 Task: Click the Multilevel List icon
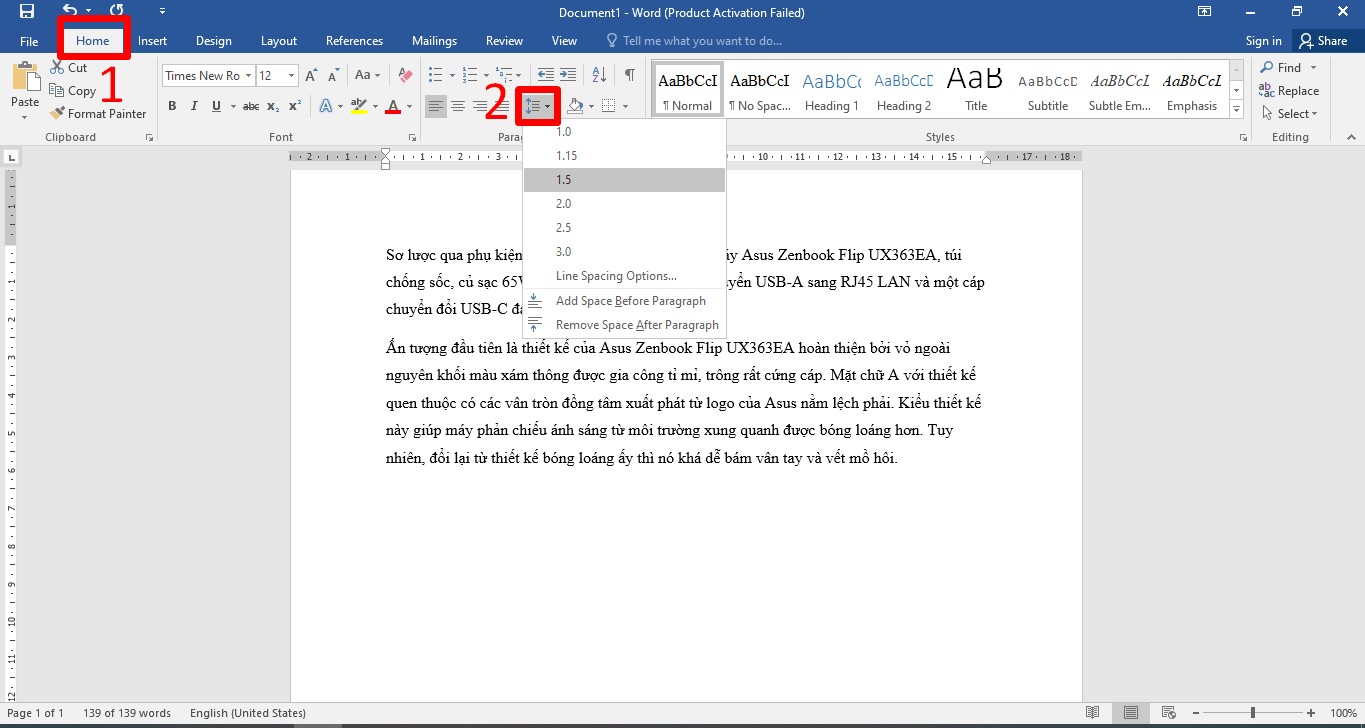[x=505, y=76]
